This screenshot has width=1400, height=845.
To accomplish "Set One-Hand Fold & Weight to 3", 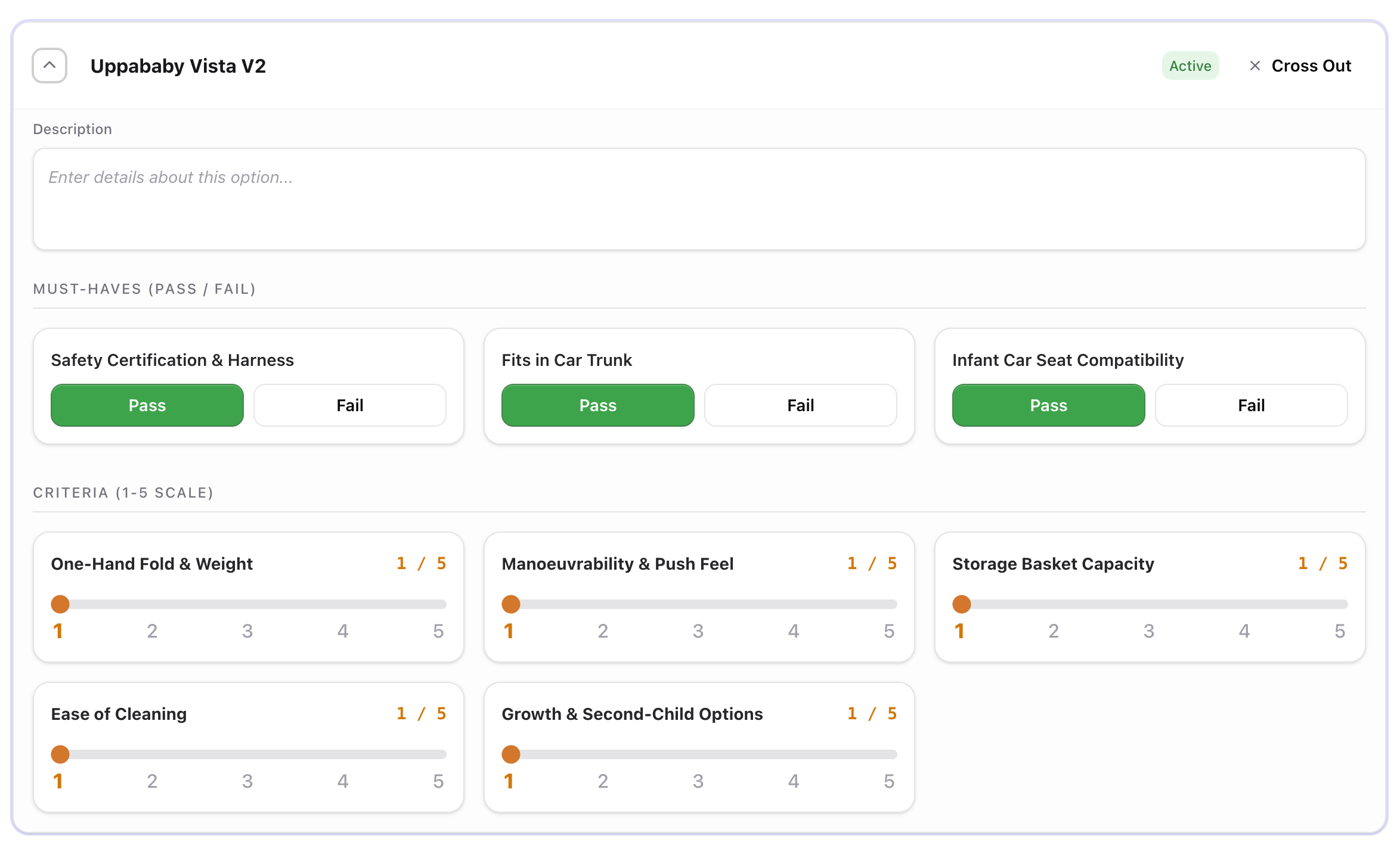I will pos(247,630).
